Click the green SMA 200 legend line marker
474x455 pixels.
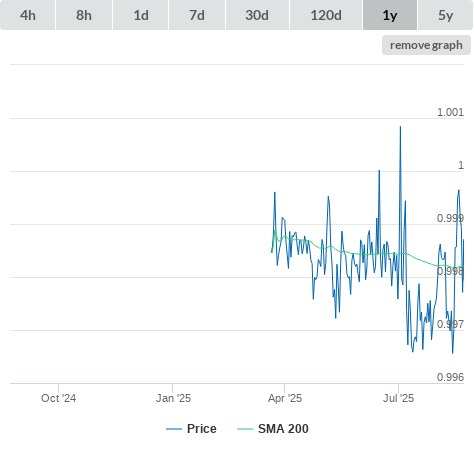click(245, 429)
